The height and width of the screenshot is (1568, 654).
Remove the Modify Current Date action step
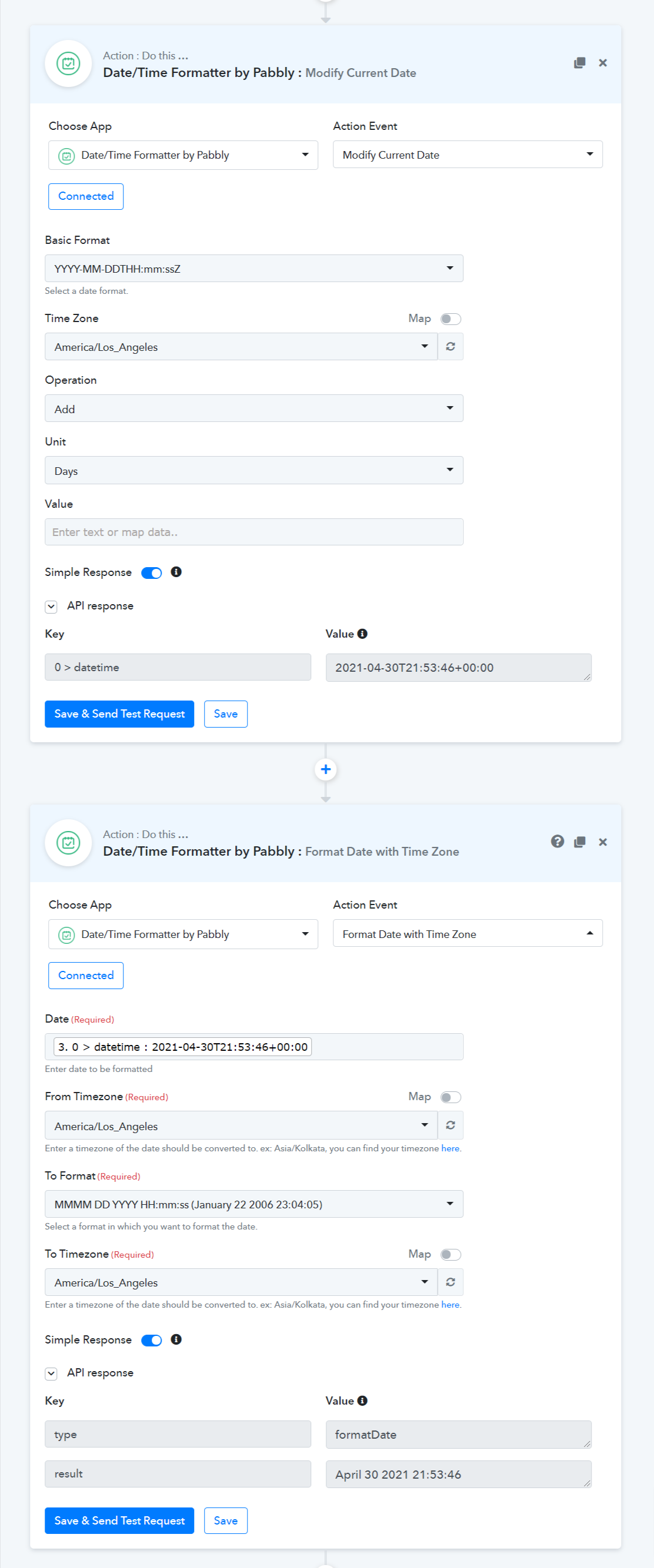click(x=602, y=63)
